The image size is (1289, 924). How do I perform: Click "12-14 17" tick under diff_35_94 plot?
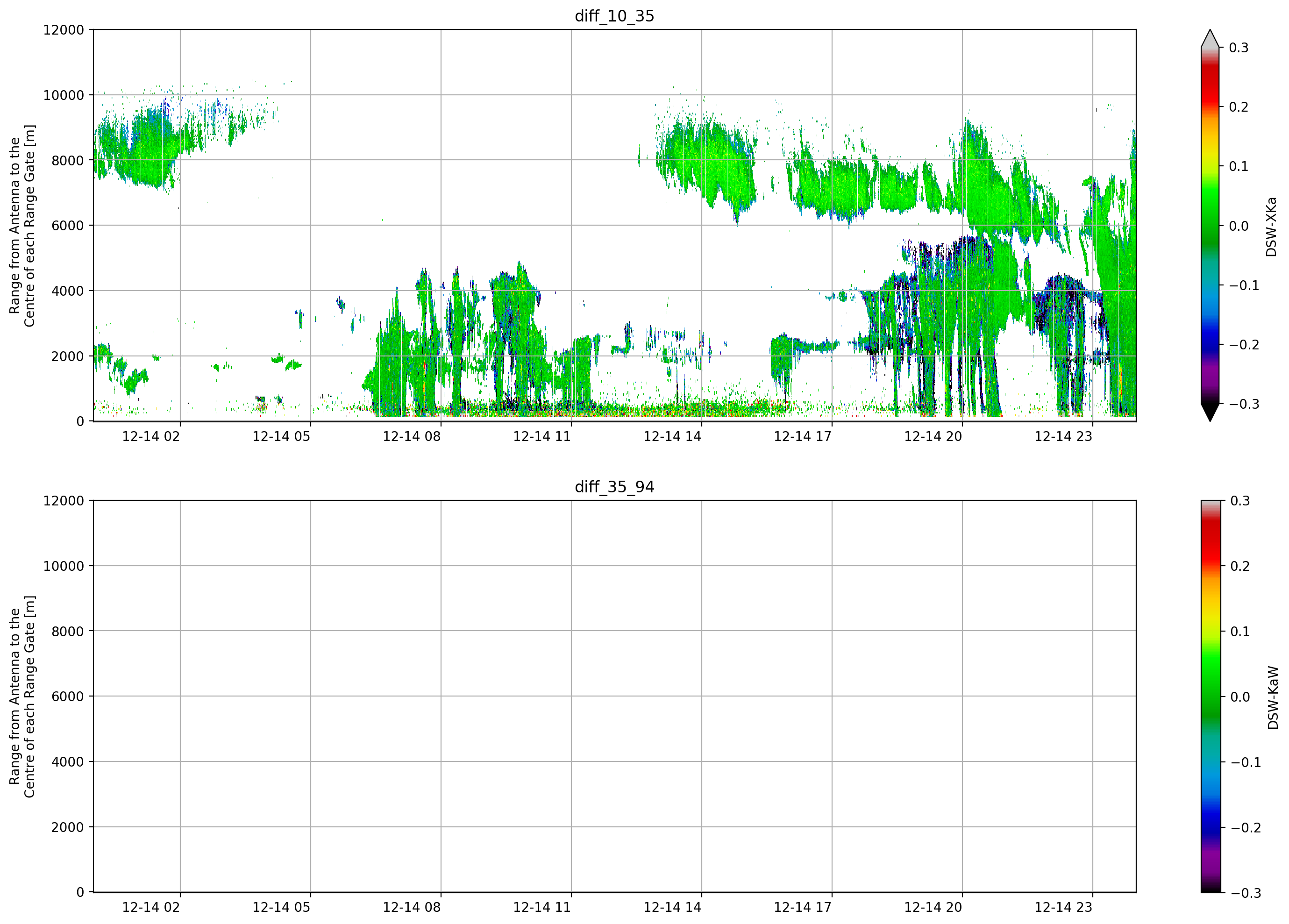tap(803, 908)
